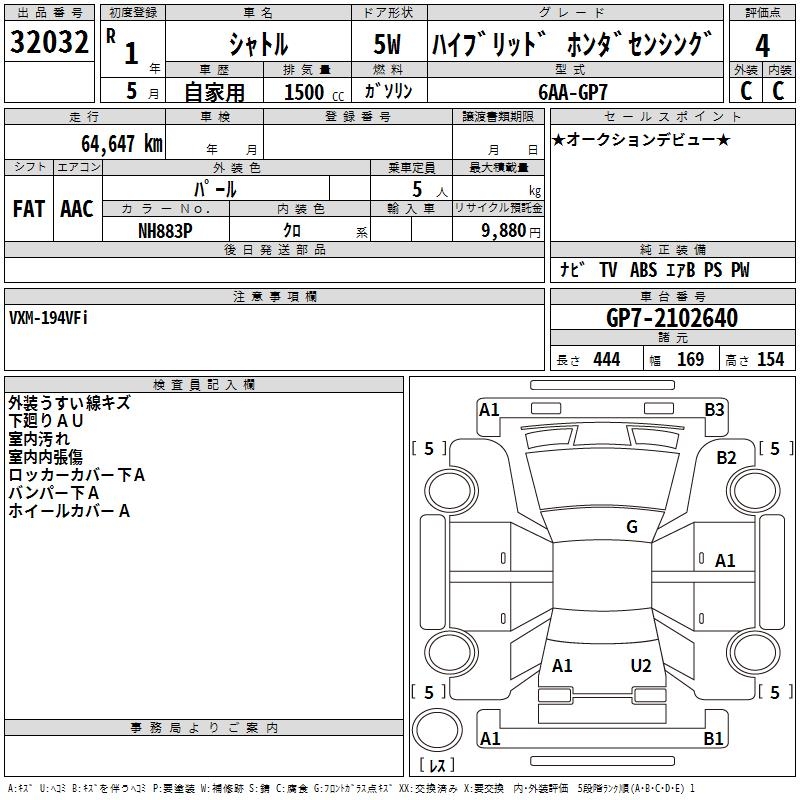Click the color code NH883P
800x800 pixels.
(166, 229)
